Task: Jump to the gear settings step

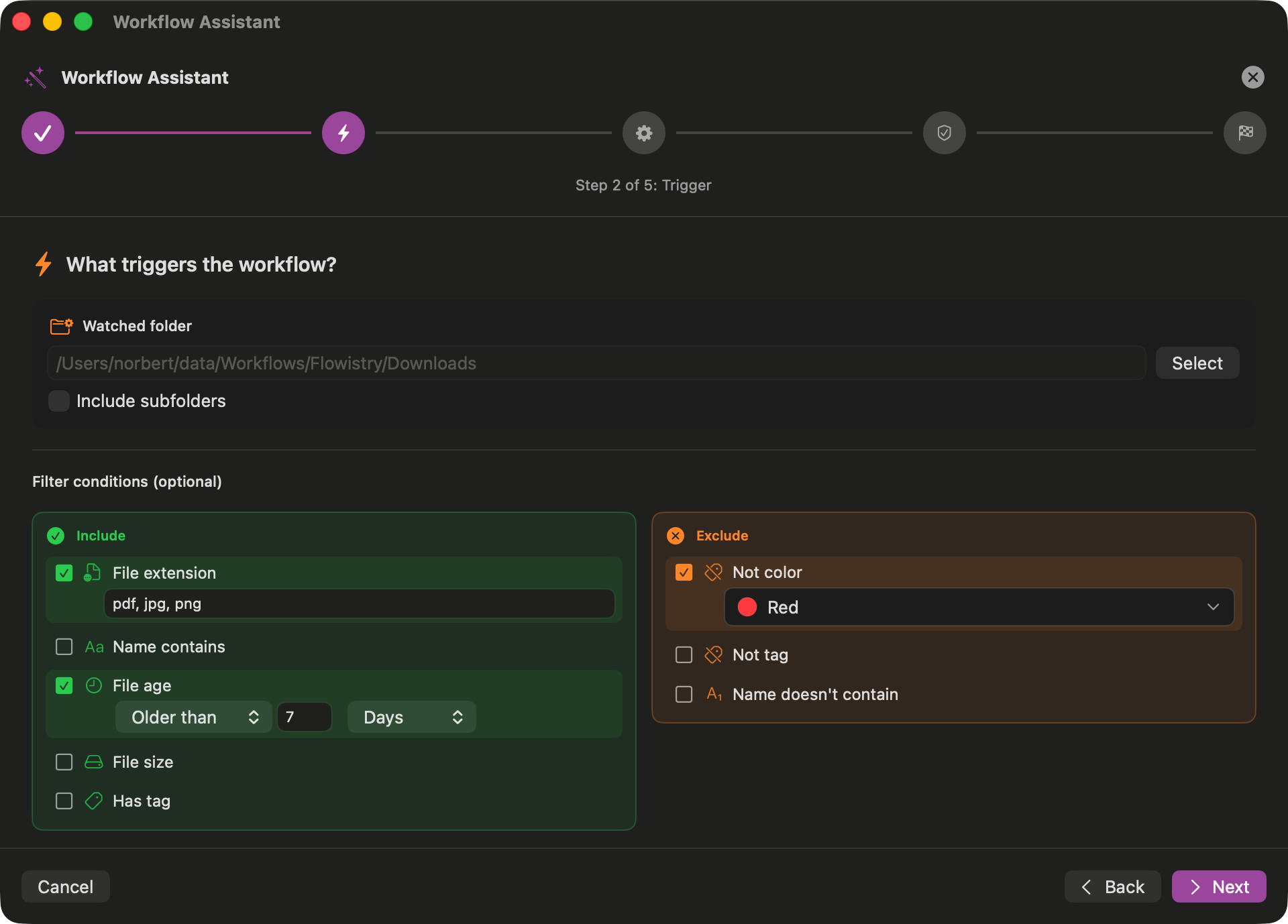Action: pyautogui.click(x=644, y=133)
